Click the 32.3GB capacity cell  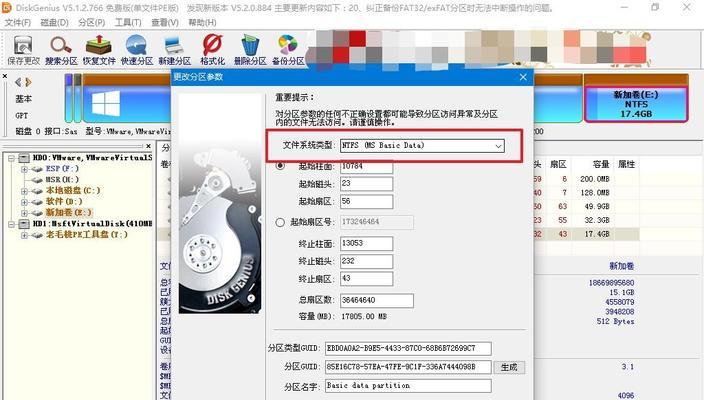[596, 220]
